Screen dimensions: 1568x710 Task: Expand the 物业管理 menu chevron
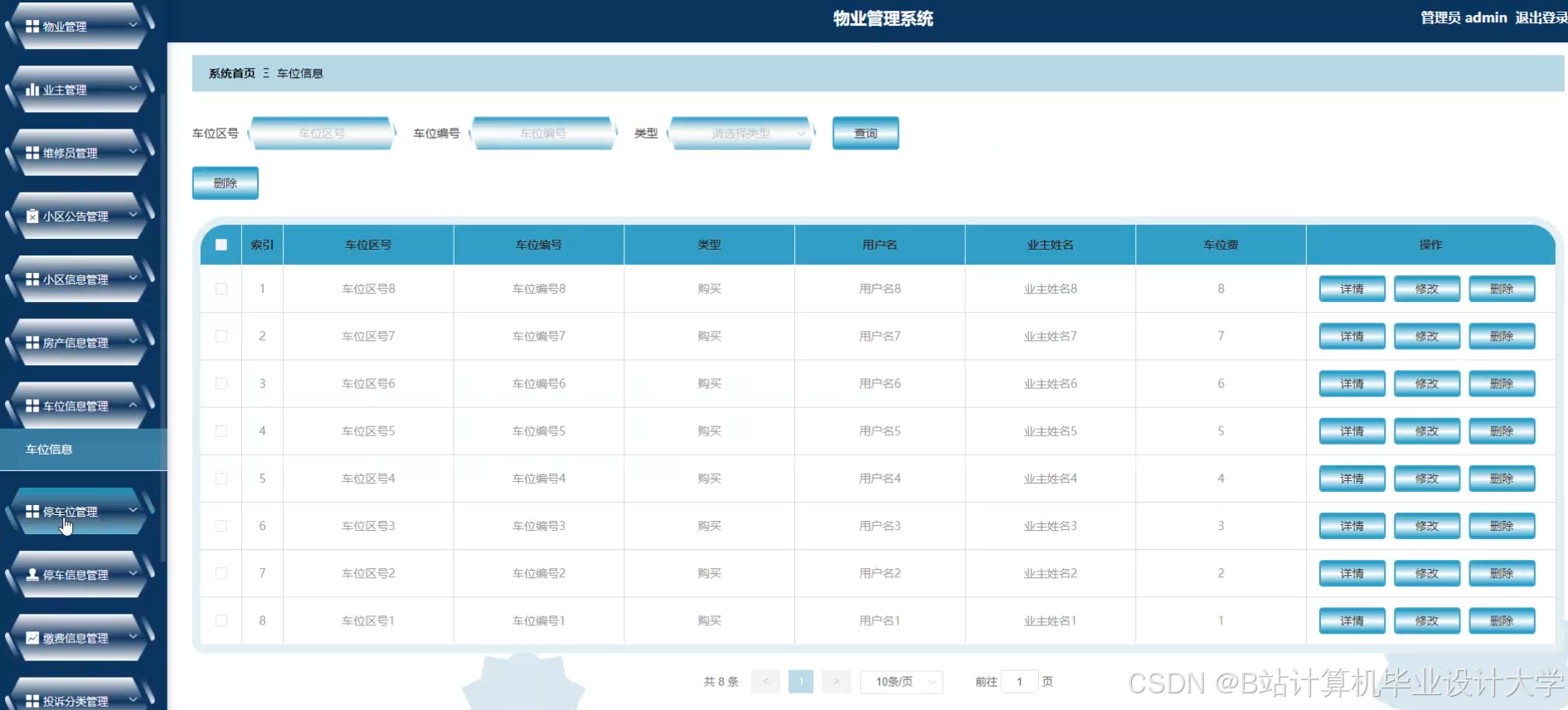[133, 26]
